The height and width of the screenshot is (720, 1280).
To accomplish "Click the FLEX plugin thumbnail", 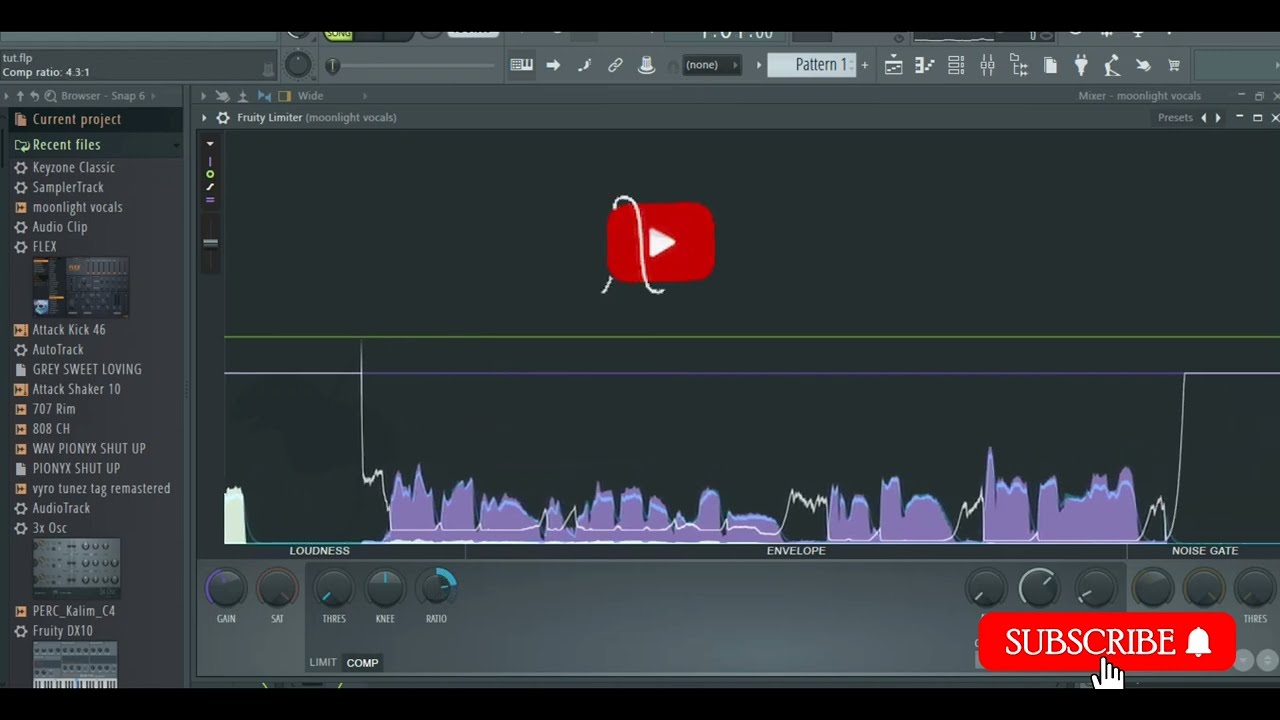I will click(x=80, y=287).
